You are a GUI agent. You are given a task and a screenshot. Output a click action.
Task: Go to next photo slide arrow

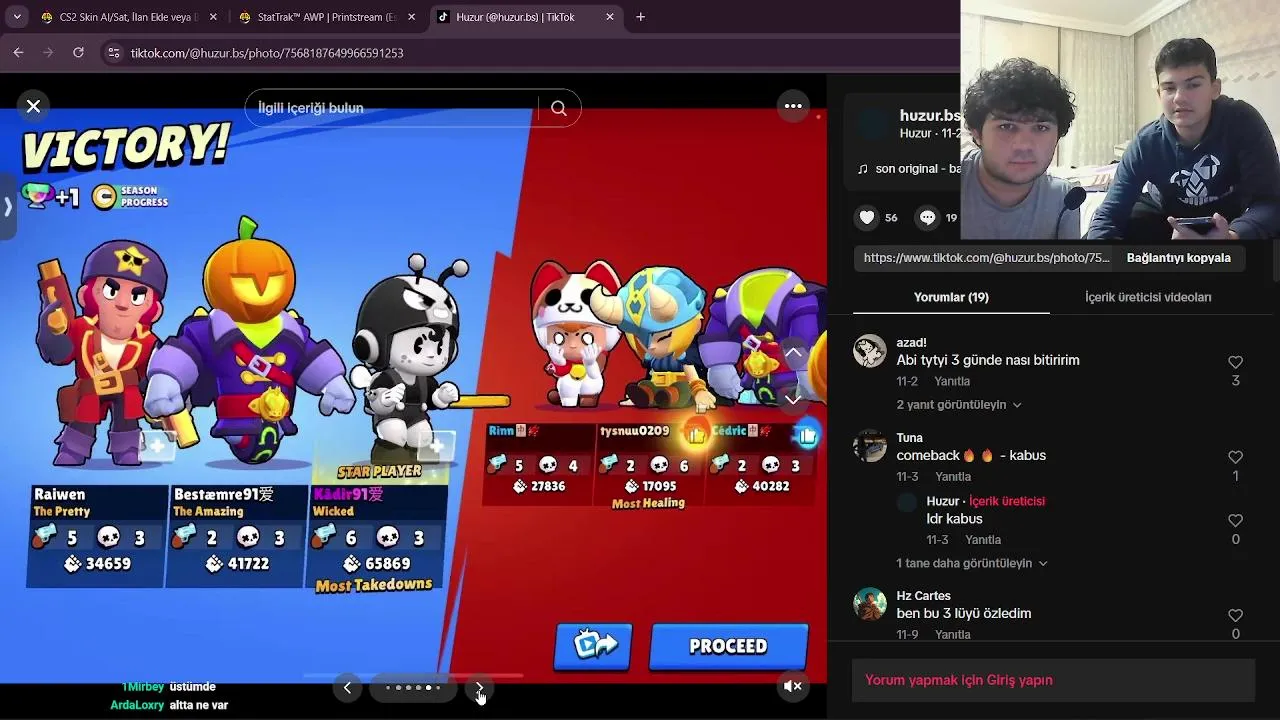pyautogui.click(x=479, y=688)
